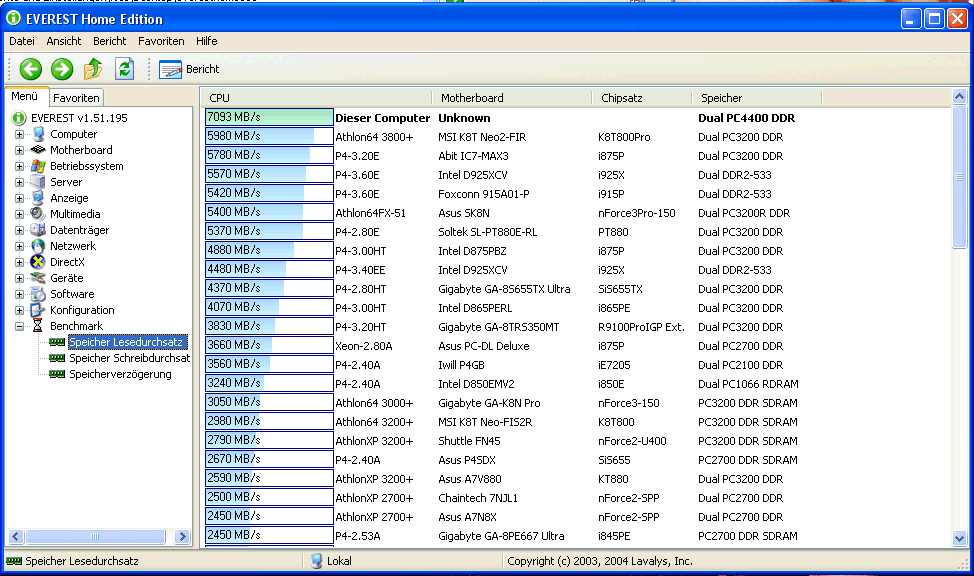The image size is (974, 576).
Task: Select the Benchmark hourglass icon
Action: [38, 326]
